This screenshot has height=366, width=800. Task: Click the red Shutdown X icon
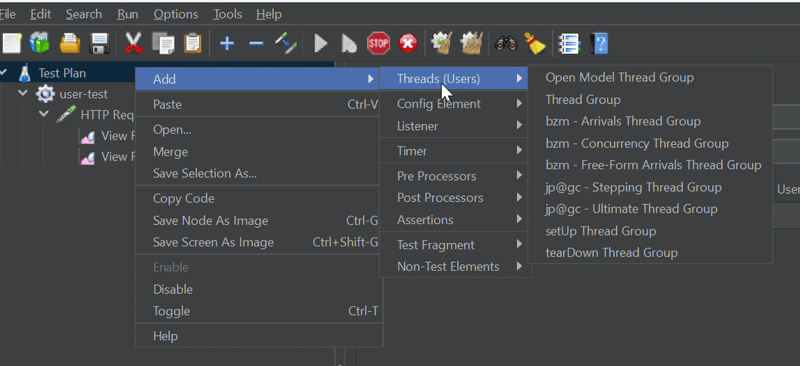click(408, 43)
